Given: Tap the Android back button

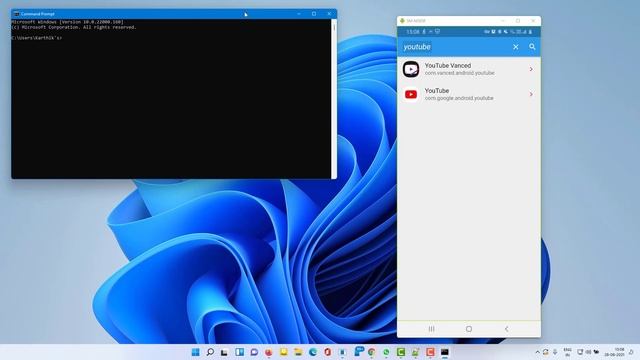Looking at the screenshot, I should coord(507,329).
